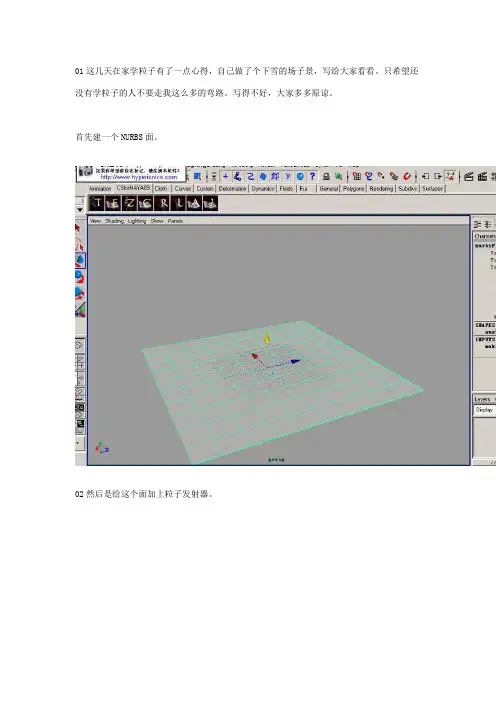
Task: Open the View panel menu
Action: [x=95, y=221]
